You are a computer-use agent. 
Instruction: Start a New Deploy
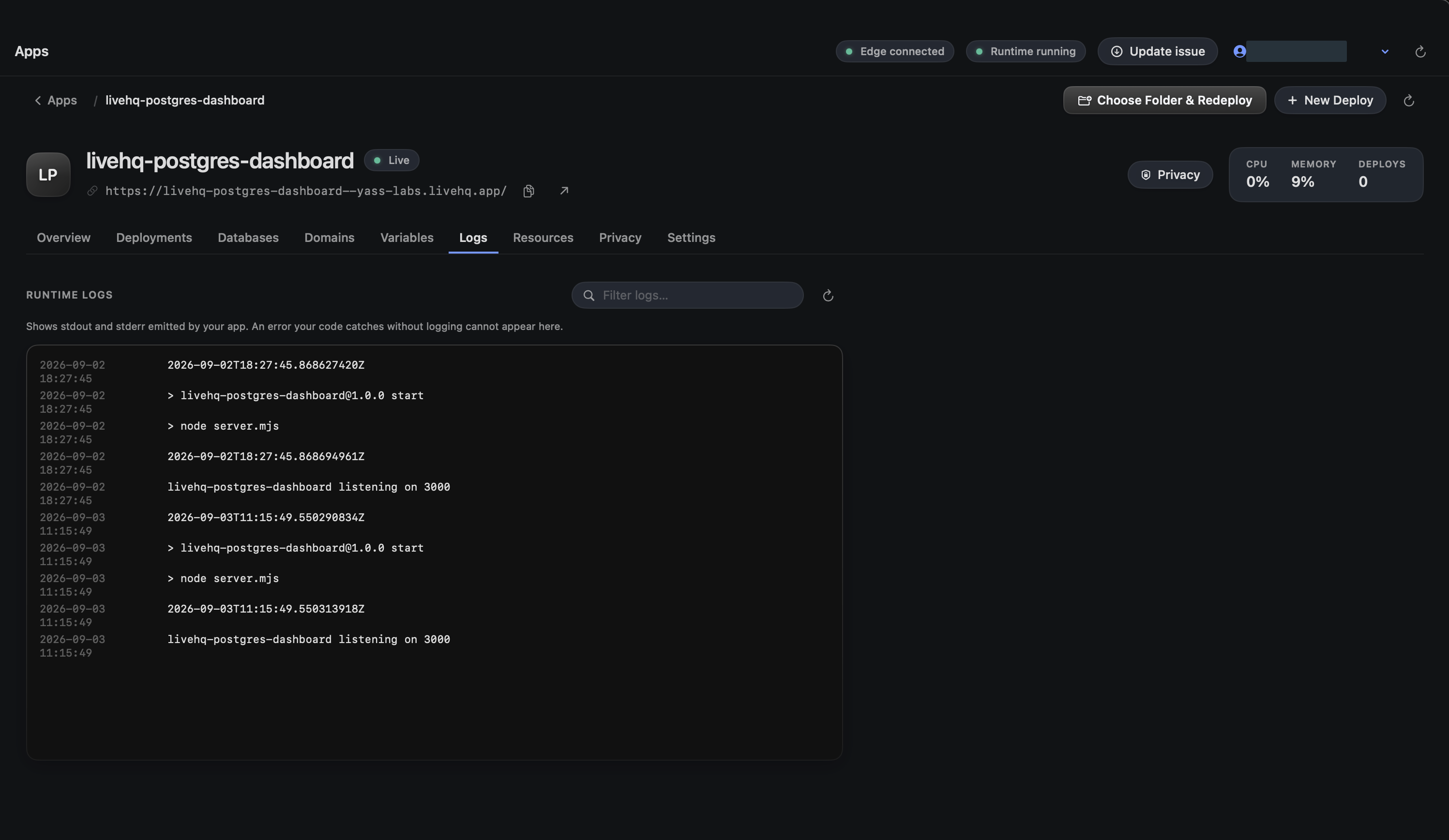tap(1330, 100)
